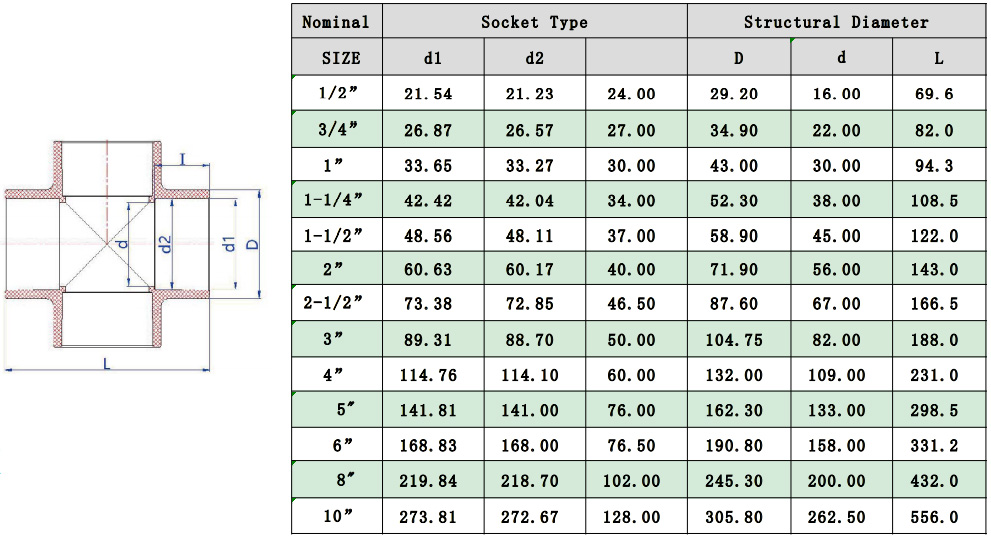The image size is (991, 540).
Task: Click the Structural Diameter header cell
Action: coord(836,22)
